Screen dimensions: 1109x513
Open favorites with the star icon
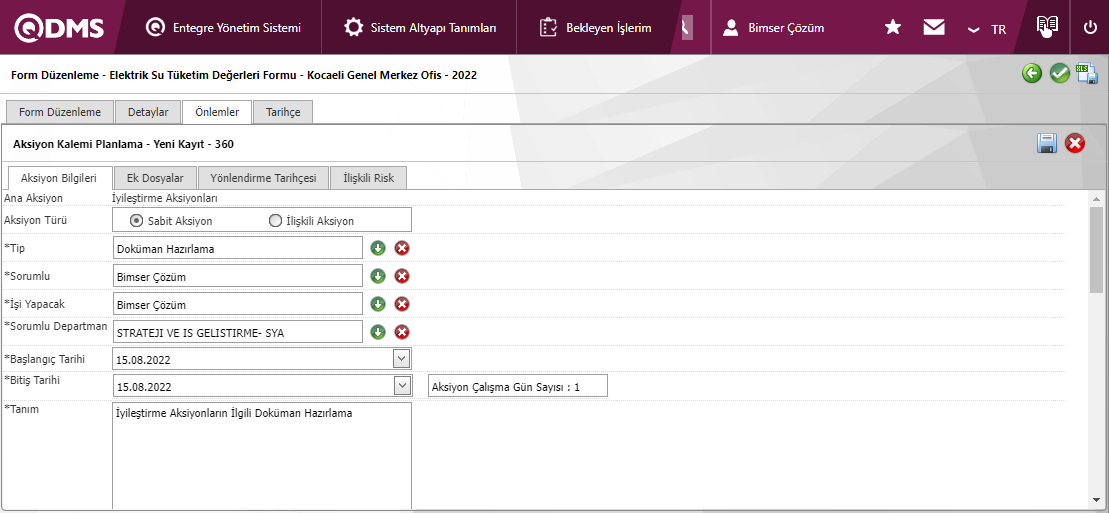(x=893, y=27)
